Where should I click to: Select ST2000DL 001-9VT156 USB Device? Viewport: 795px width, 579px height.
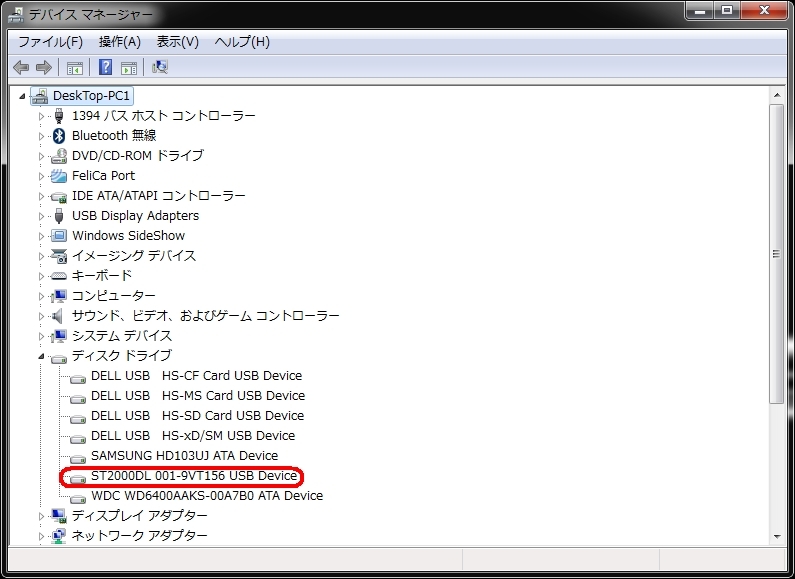(x=194, y=476)
